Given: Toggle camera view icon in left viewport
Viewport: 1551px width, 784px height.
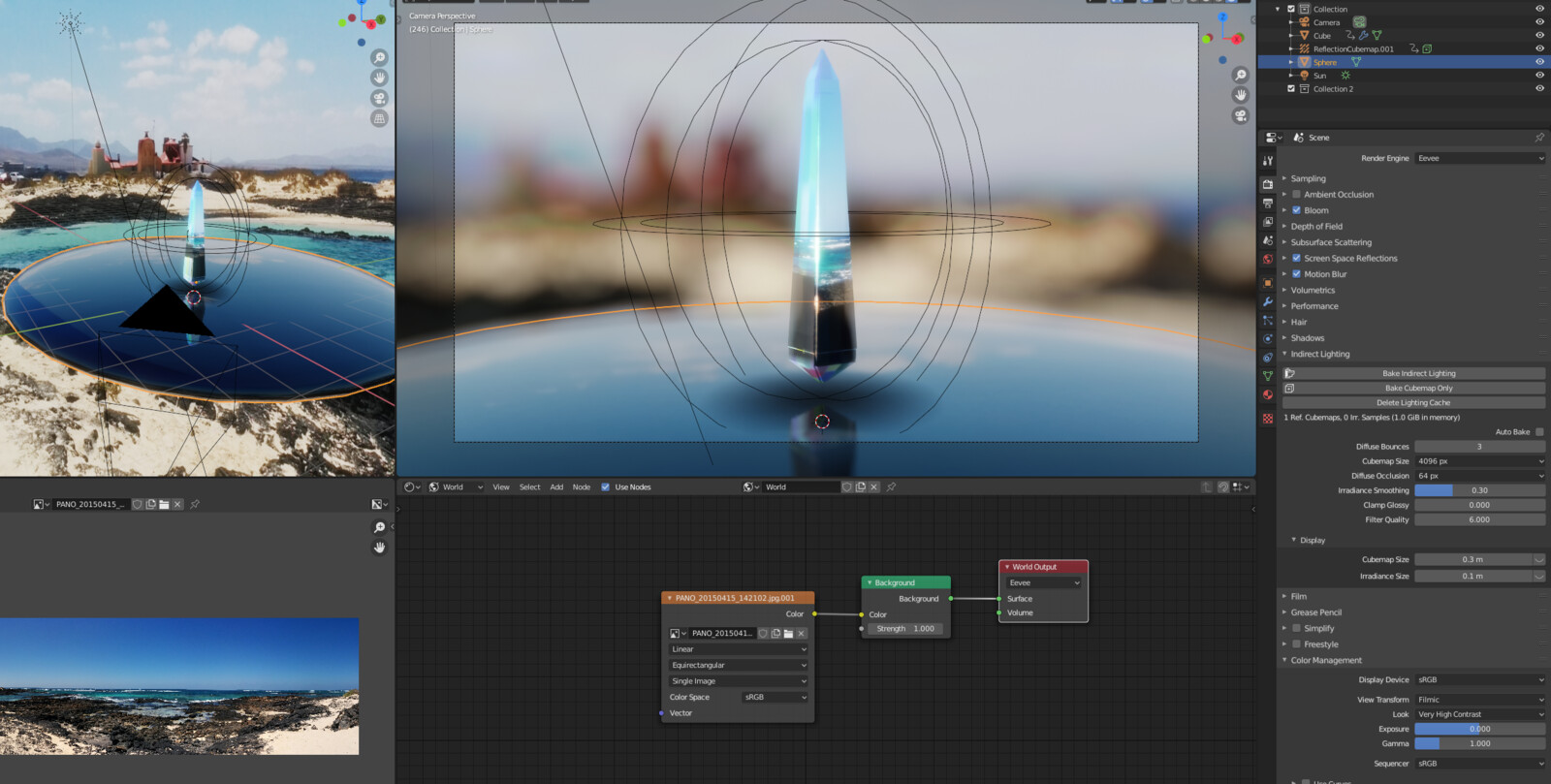Looking at the screenshot, I should click(x=379, y=98).
